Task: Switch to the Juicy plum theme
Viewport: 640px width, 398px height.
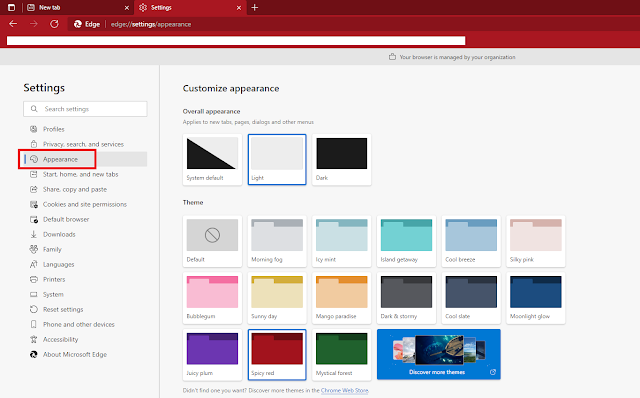Action: (x=212, y=355)
